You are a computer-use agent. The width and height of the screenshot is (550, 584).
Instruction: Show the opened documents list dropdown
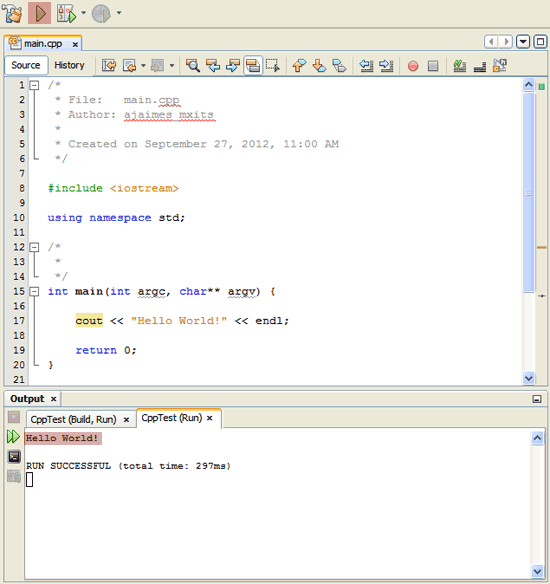523,41
